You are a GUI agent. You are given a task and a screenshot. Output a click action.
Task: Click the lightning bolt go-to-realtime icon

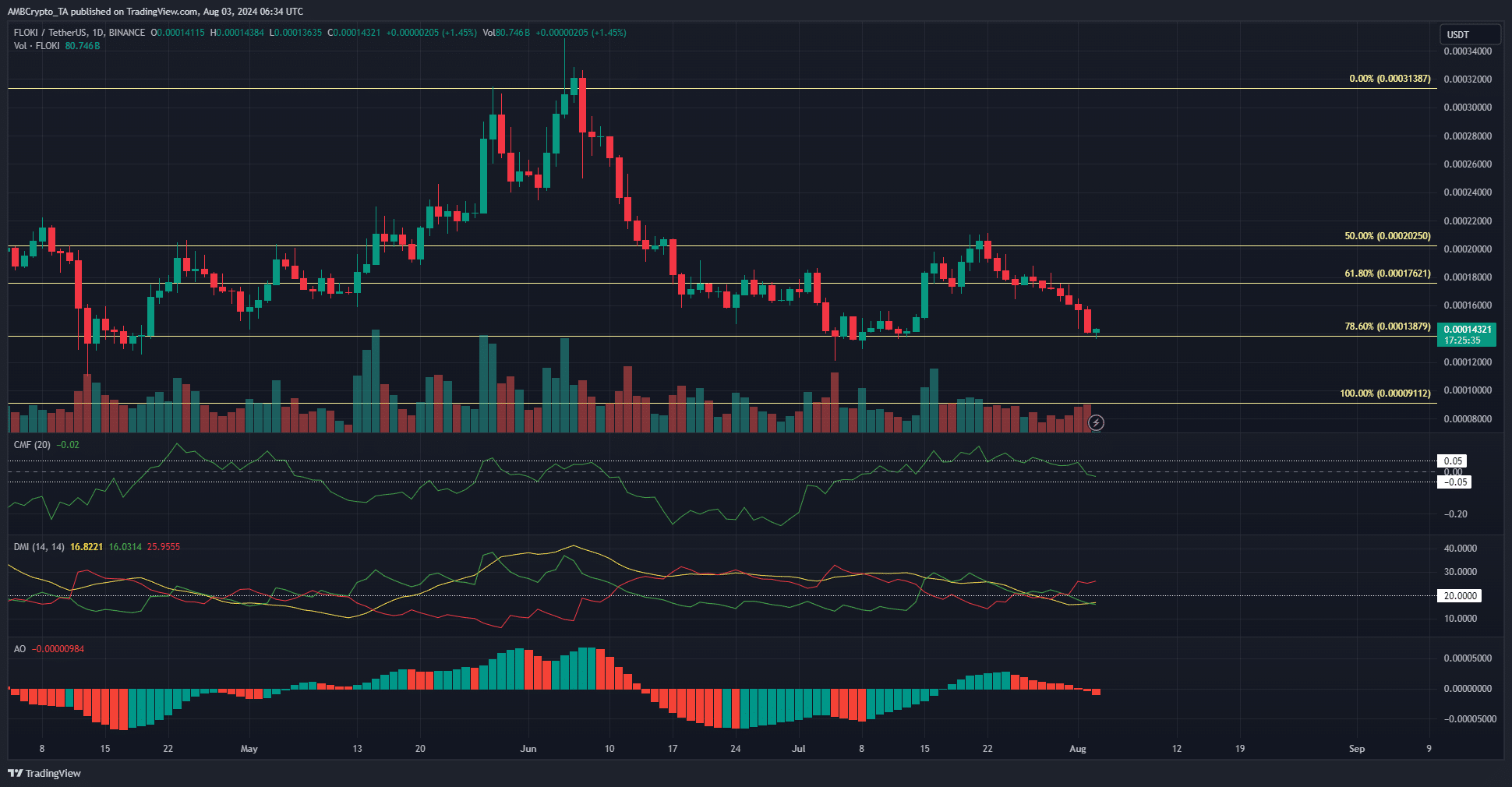tap(1096, 423)
